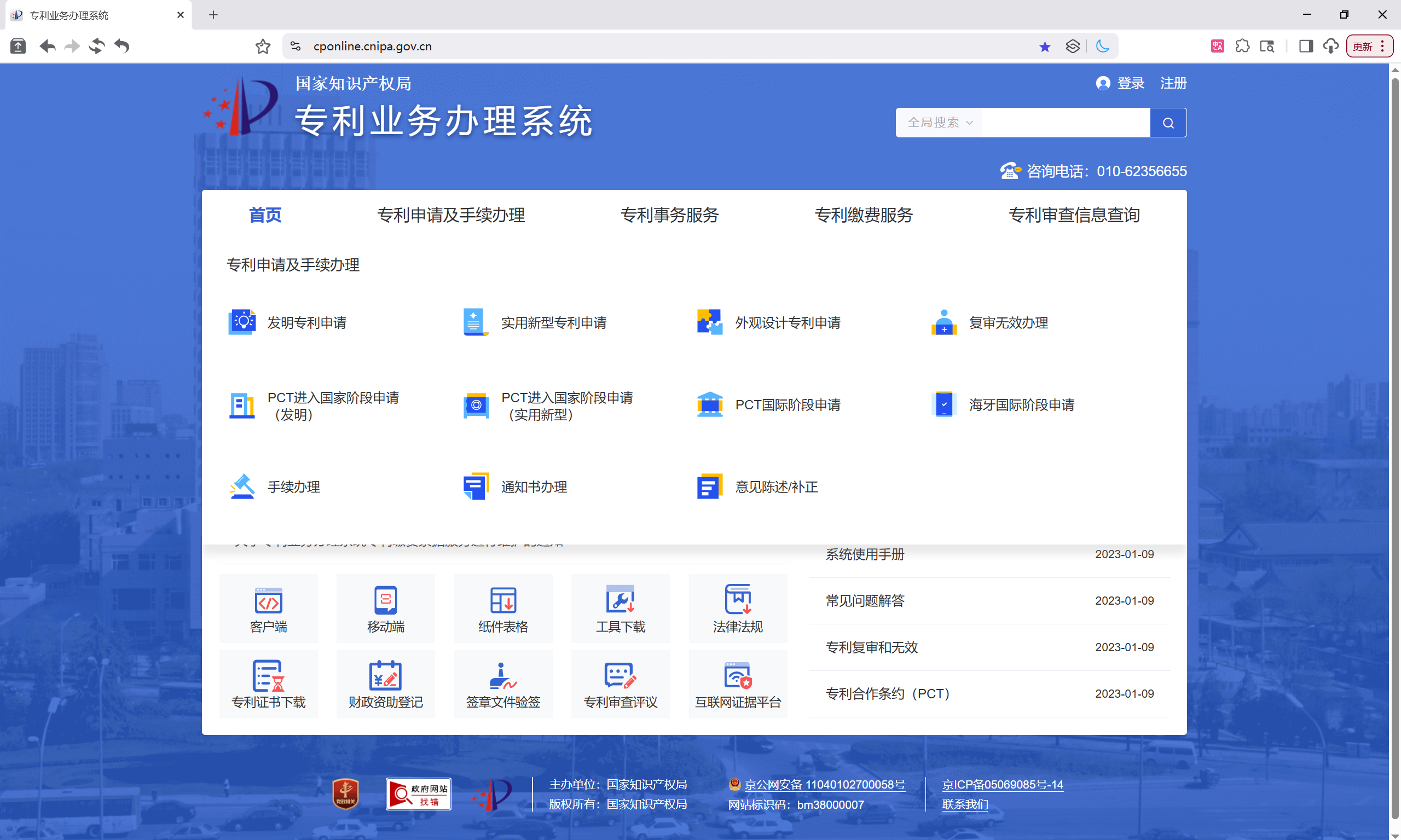Open the browser extensions dropdown
Screen dimensions: 1401x840
coord(1243,46)
